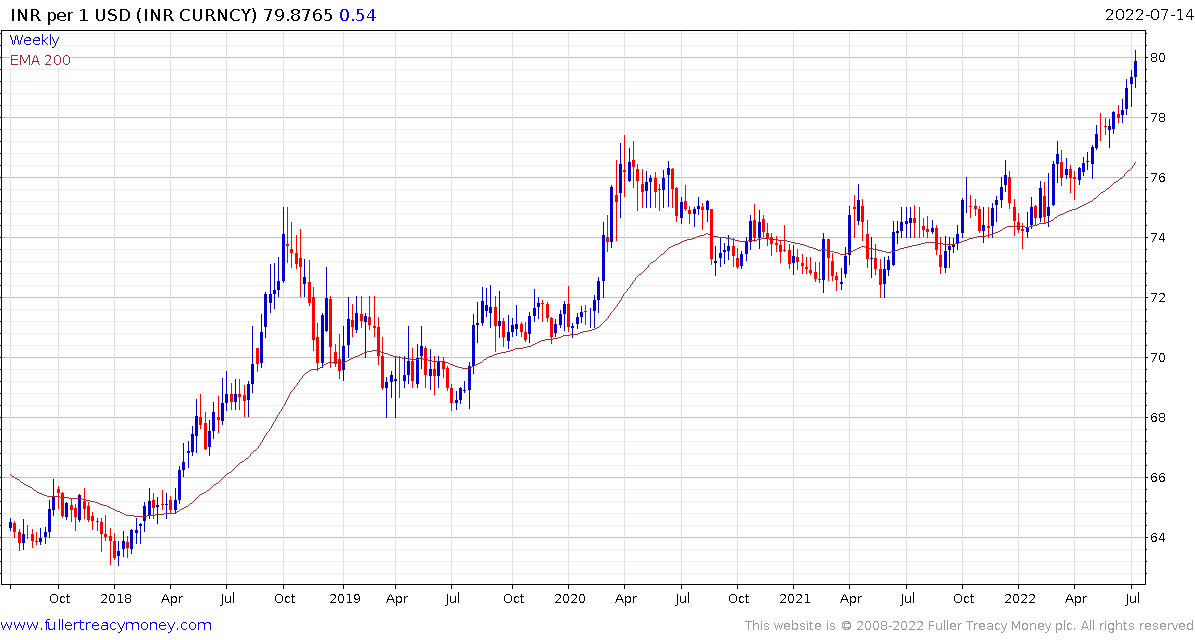Click the 2018 time axis label
The image size is (1195, 640).
click(x=114, y=599)
